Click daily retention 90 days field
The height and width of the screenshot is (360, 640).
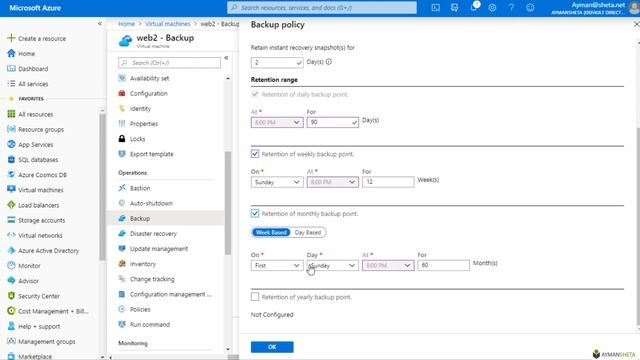tap(333, 122)
